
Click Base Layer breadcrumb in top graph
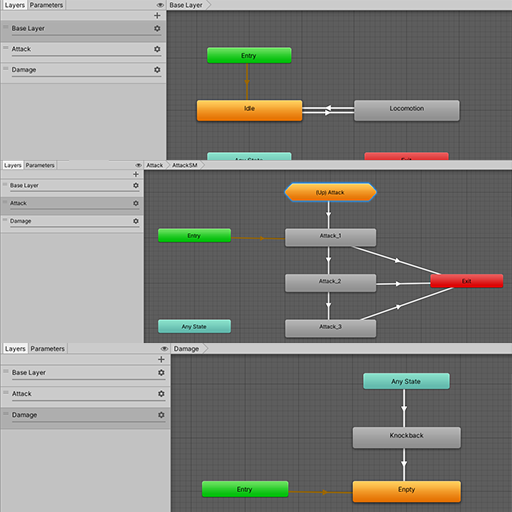pyautogui.click(x=186, y=5)
